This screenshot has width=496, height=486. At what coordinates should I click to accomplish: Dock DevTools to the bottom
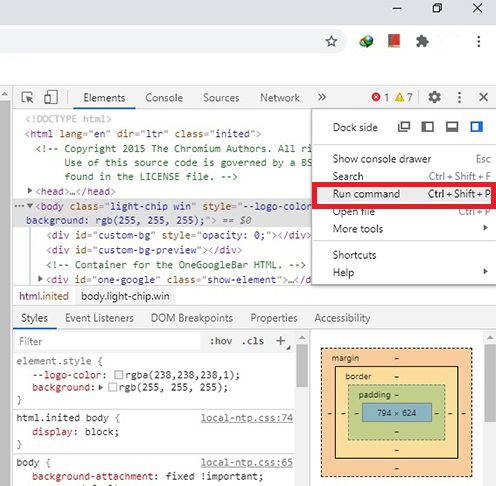pos(452,127)
